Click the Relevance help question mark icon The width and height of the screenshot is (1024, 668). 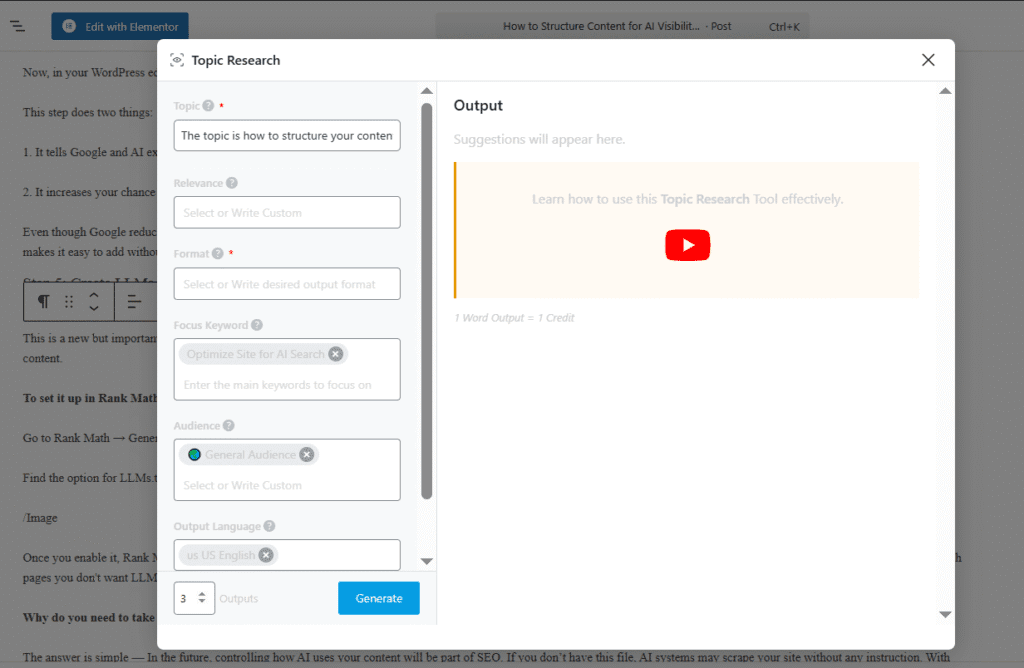pos(232,183)
